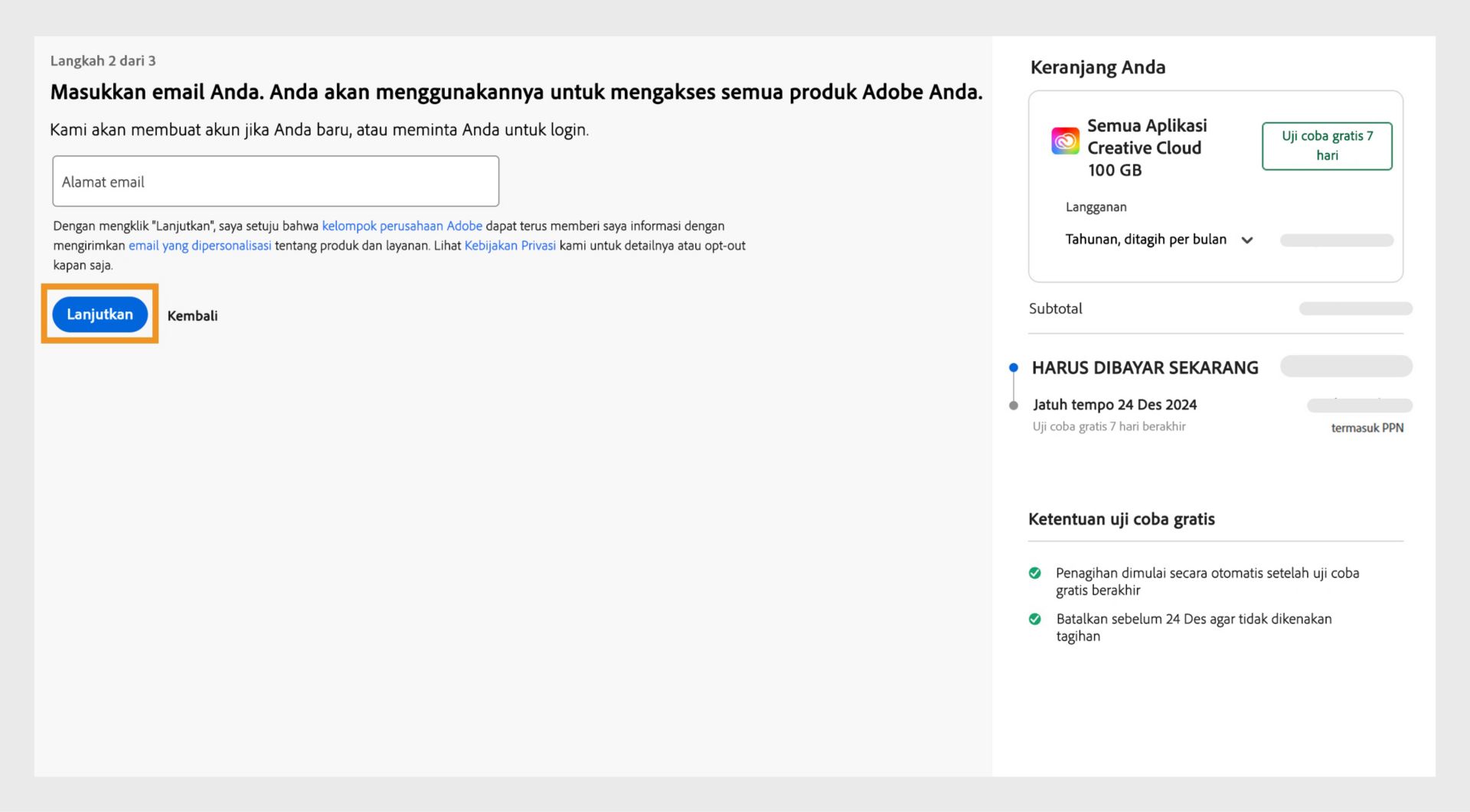Click Uji coba gratis 7 hari berakhir text

click(1109, 426)
